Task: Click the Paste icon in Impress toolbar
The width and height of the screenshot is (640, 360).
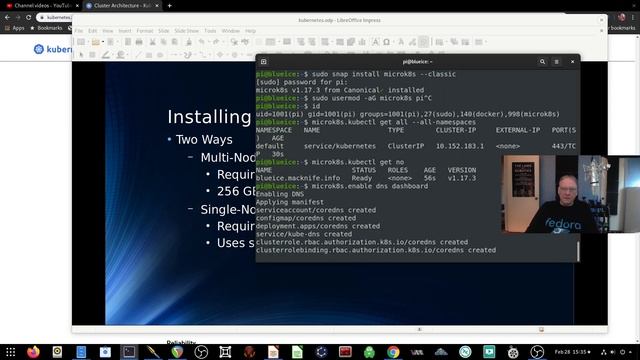Action: [x=175, y=42]
